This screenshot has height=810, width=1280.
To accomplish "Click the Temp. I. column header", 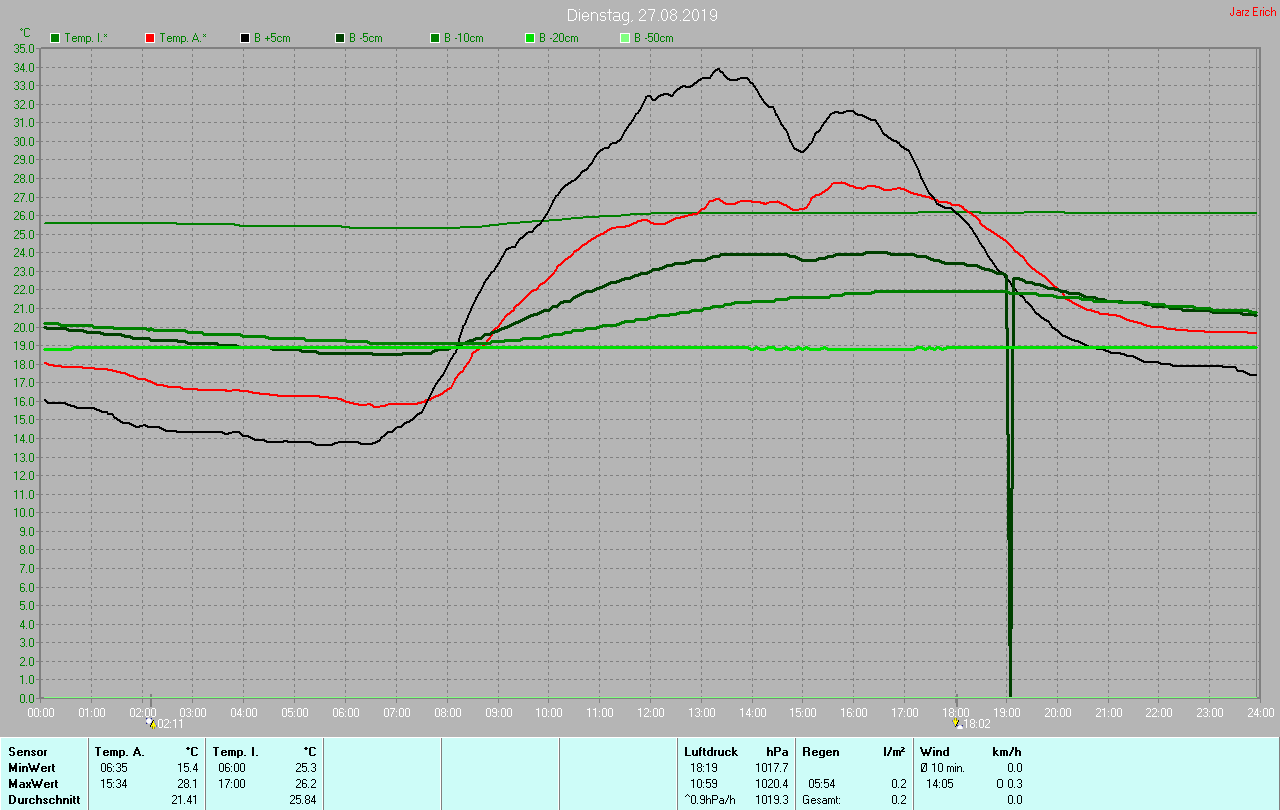I will pyautogui.click(x=235, y=751).
